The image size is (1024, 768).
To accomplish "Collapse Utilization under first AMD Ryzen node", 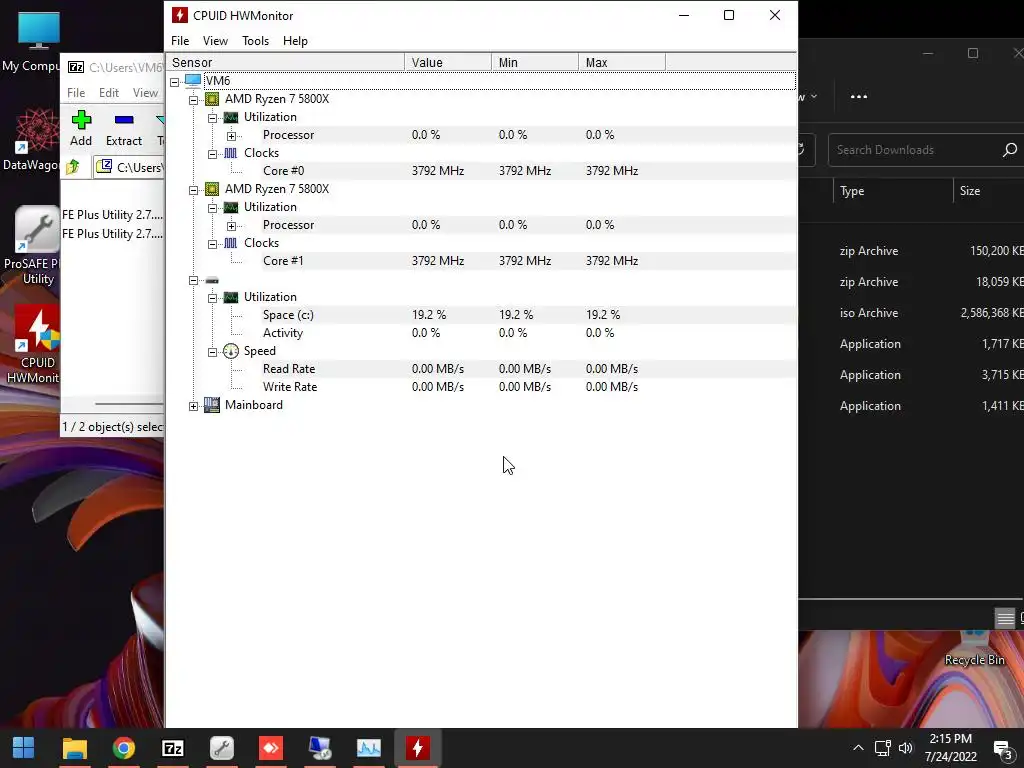I will tap(212, 118).
